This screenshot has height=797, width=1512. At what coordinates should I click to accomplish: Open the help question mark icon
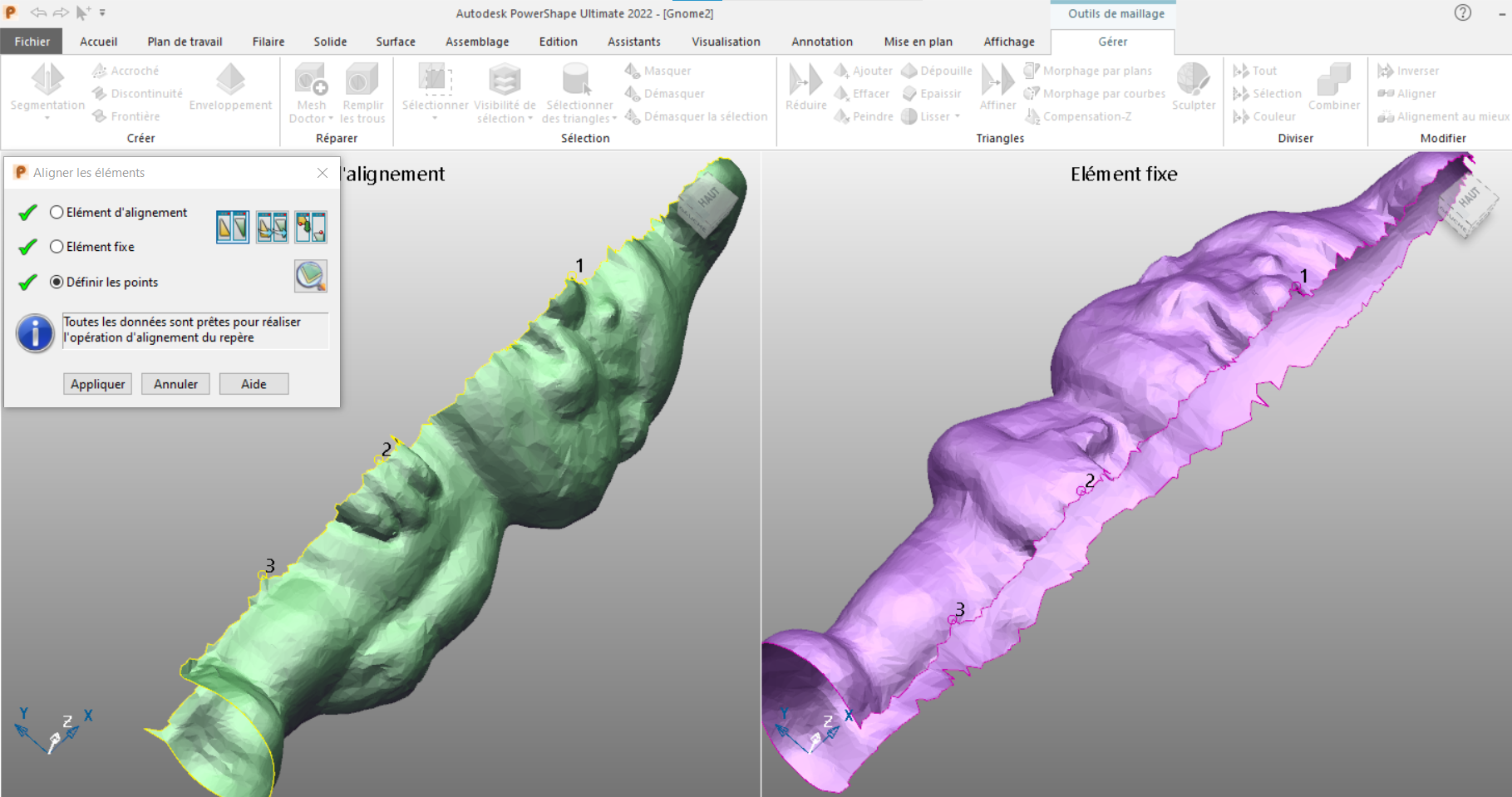point(1463,12)
